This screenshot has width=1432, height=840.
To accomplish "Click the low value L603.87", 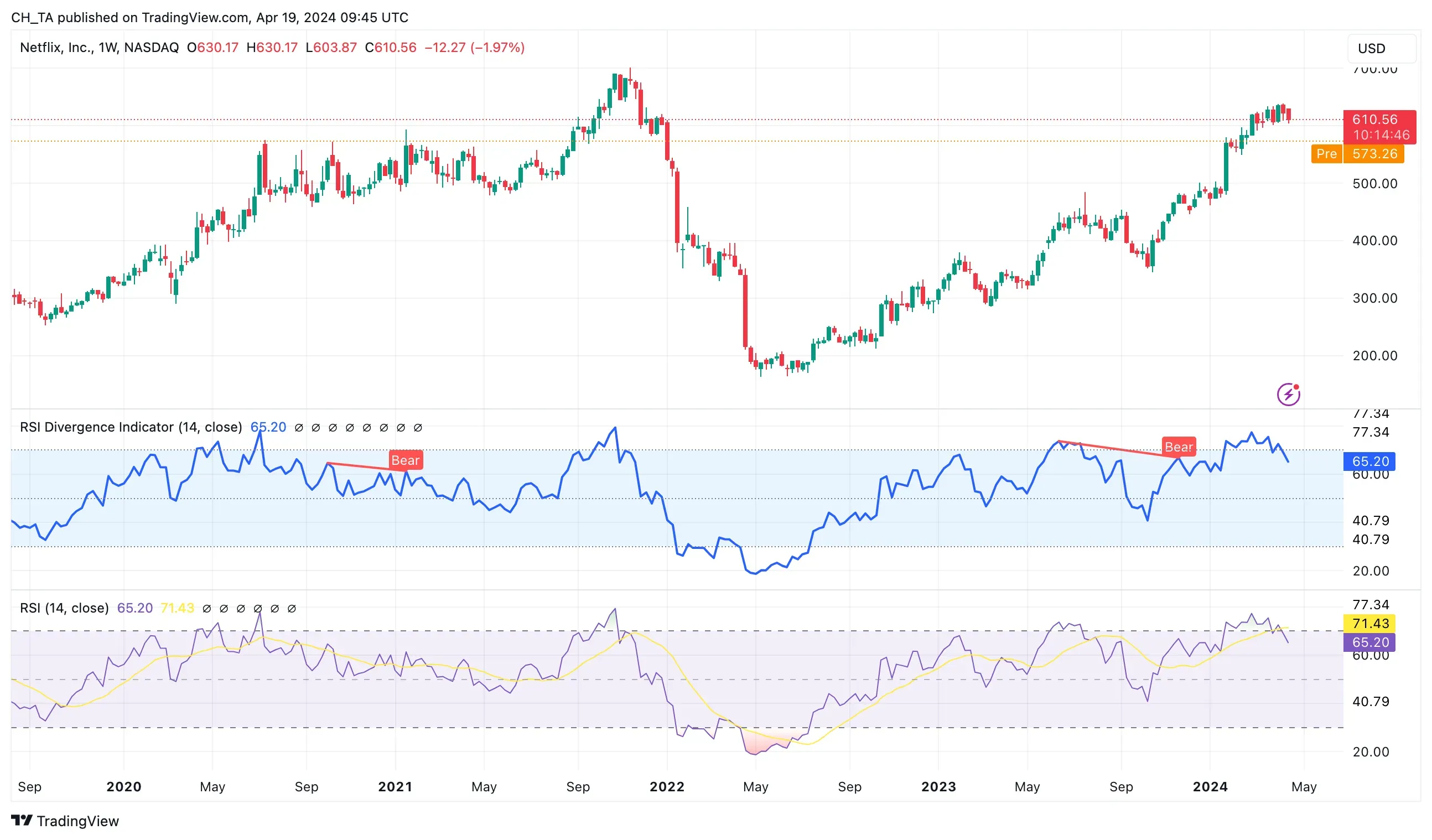I will tap(331, 47).
